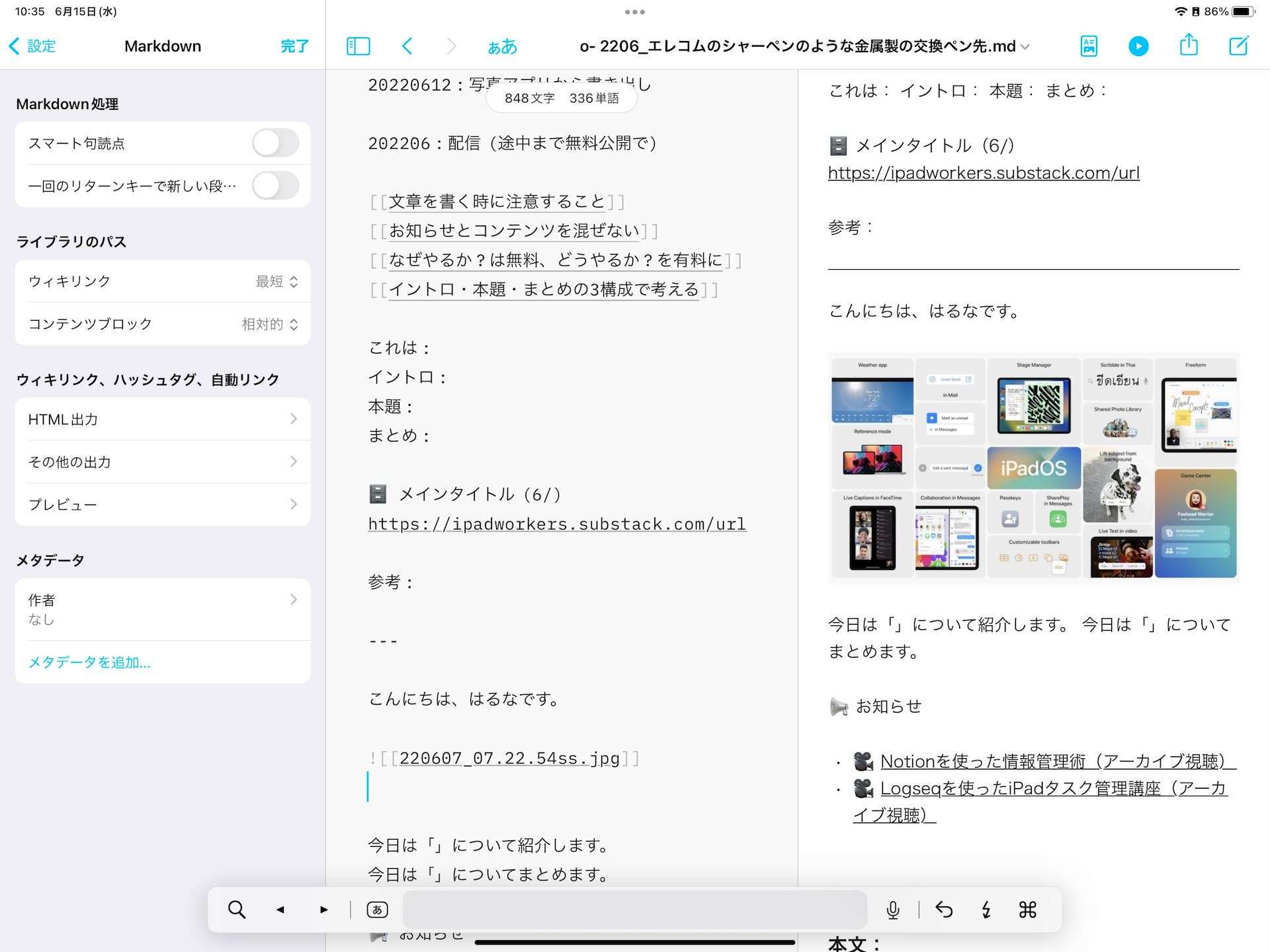
Task: Open search with the magnifier icon
Action: click(x=236, y=910)
